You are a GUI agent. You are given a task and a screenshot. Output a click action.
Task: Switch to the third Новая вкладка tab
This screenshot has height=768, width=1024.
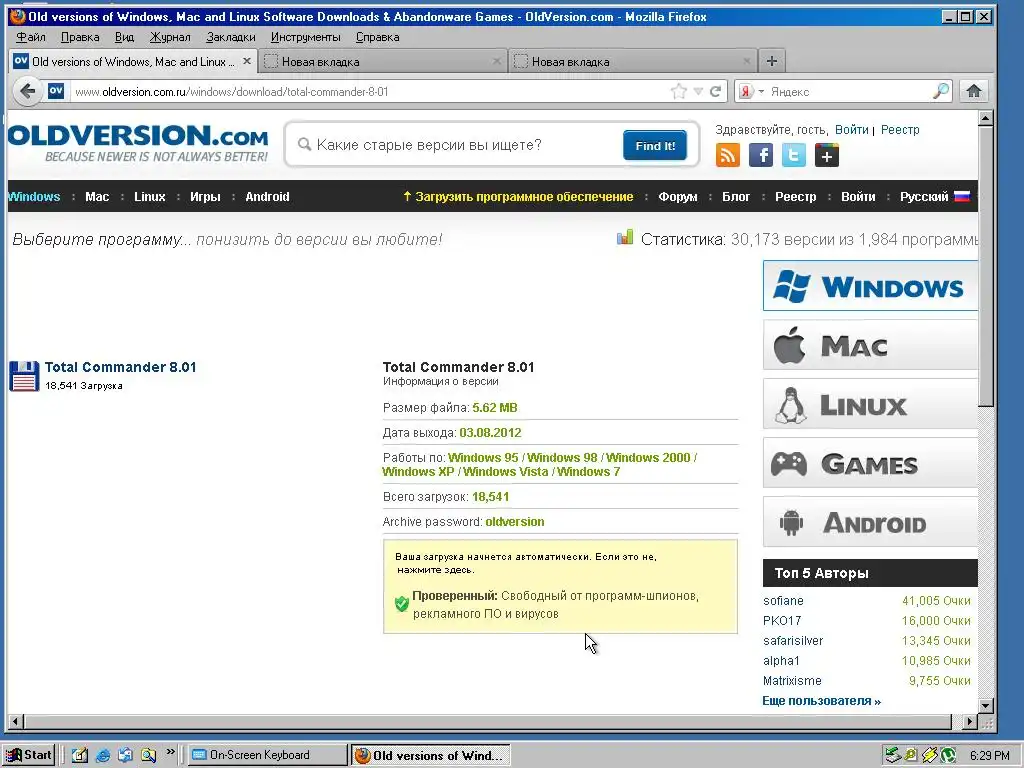[633, 61]
